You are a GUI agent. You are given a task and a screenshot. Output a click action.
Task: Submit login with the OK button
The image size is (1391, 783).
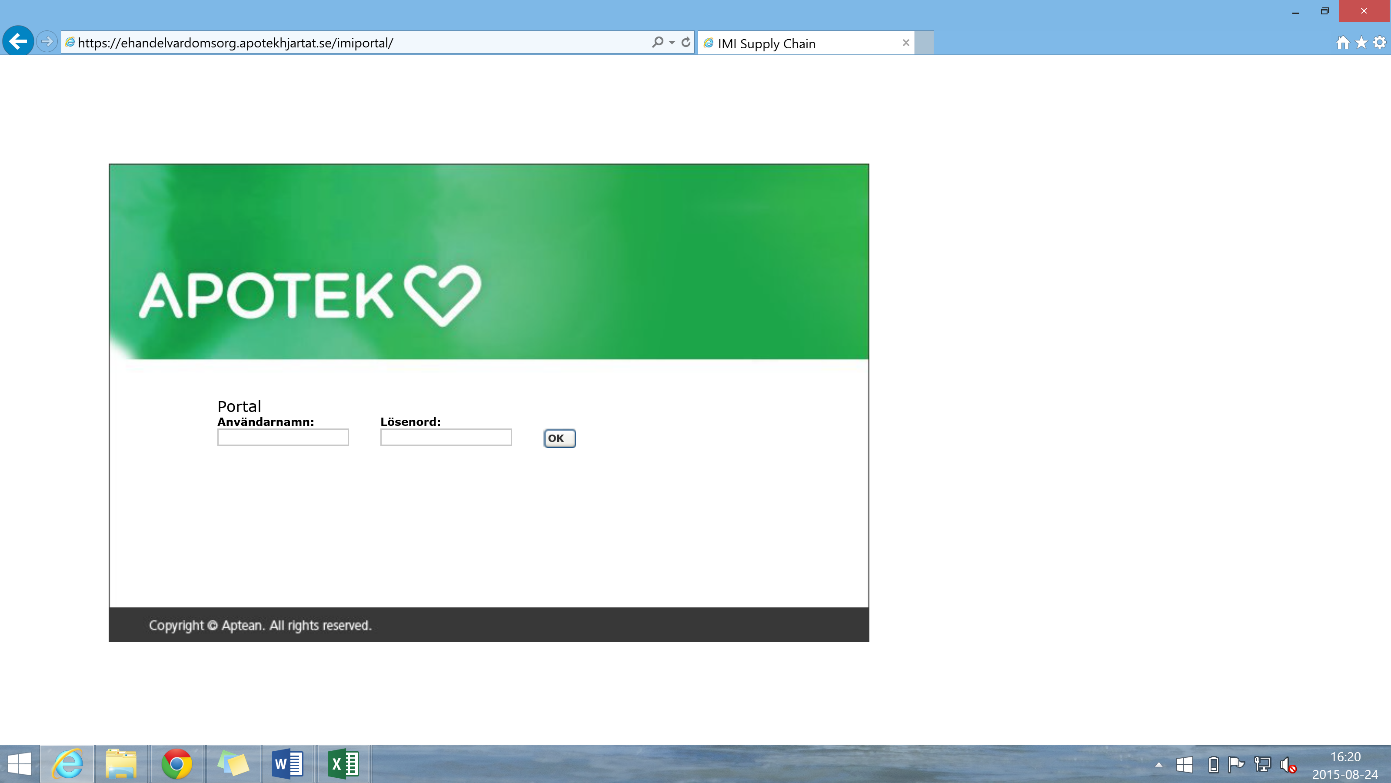tap(560, 438)
